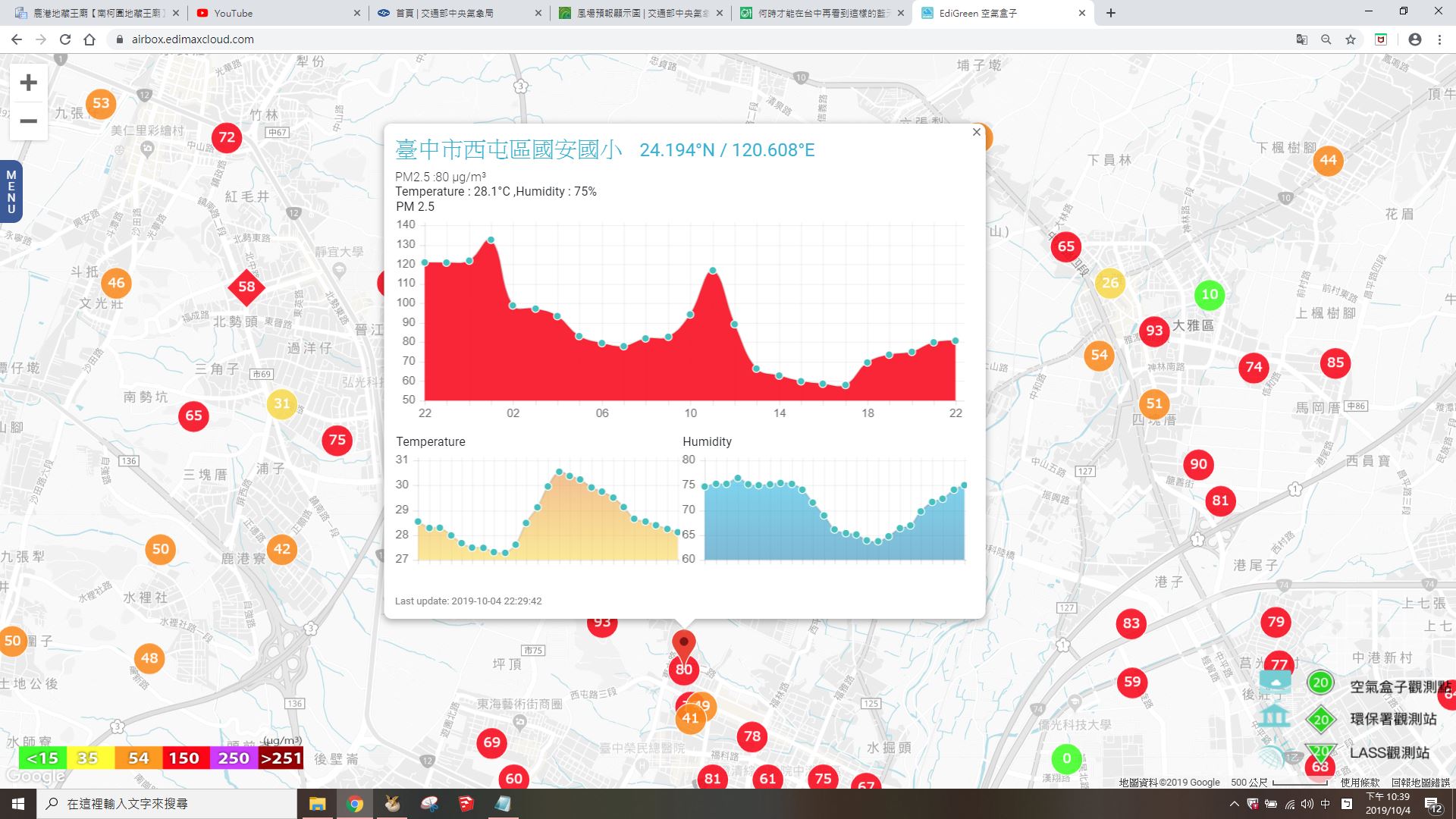Select the yellow marker reading 31
Image resolution: width=1456 pixels, height=819 pixels.
coord(282,403)
